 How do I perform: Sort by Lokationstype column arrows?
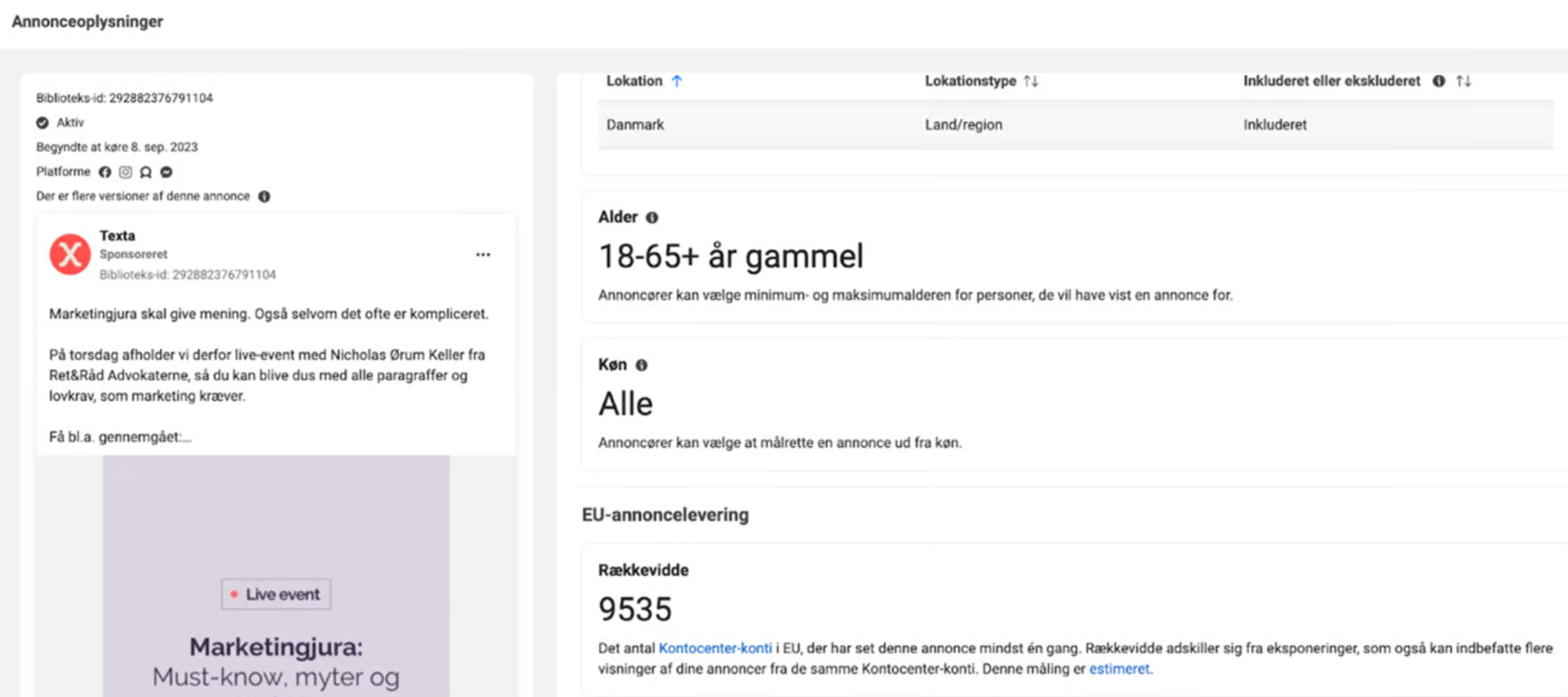tap(1031, 81)
